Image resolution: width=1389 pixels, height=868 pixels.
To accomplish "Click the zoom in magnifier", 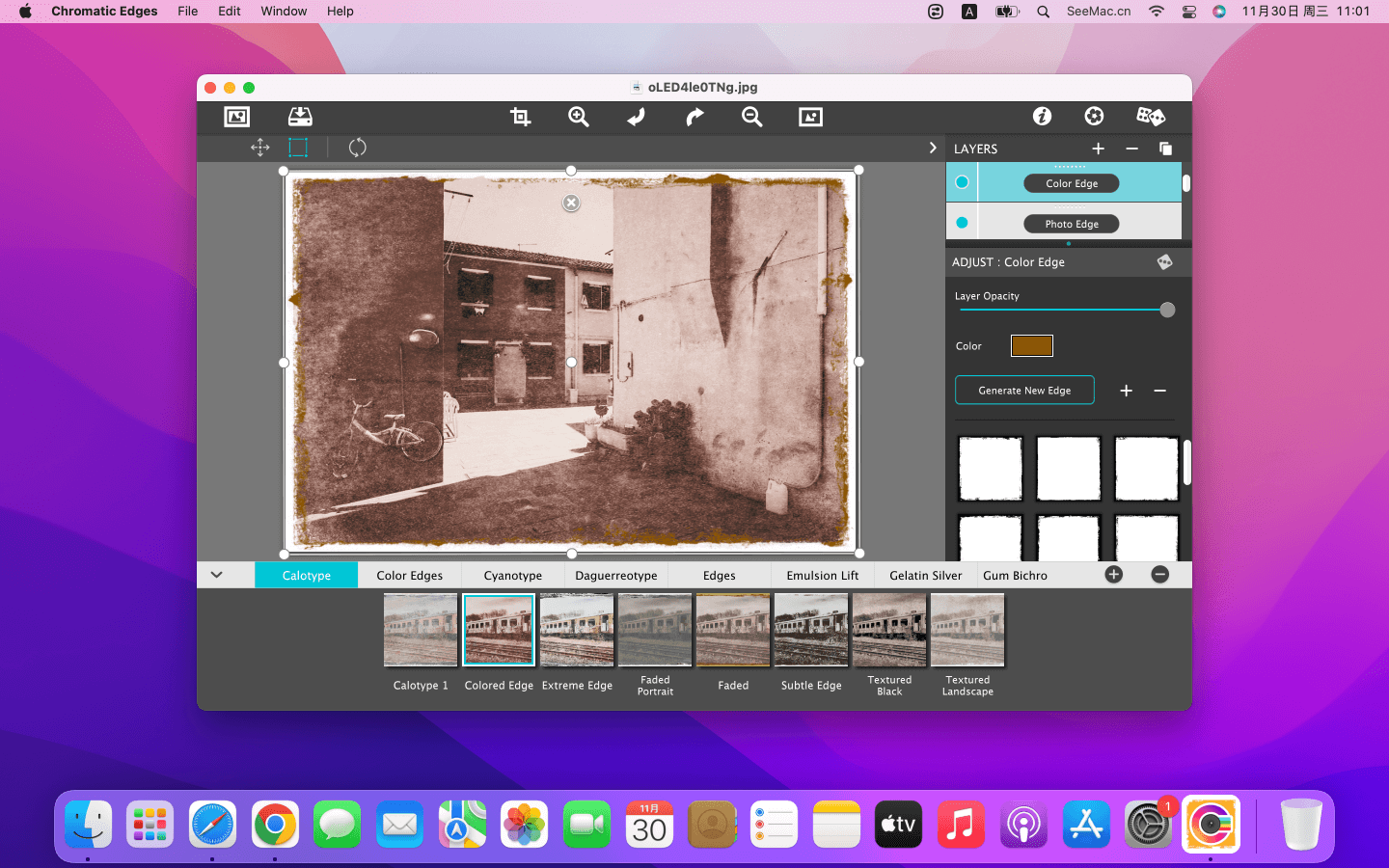I will (578, 117).
